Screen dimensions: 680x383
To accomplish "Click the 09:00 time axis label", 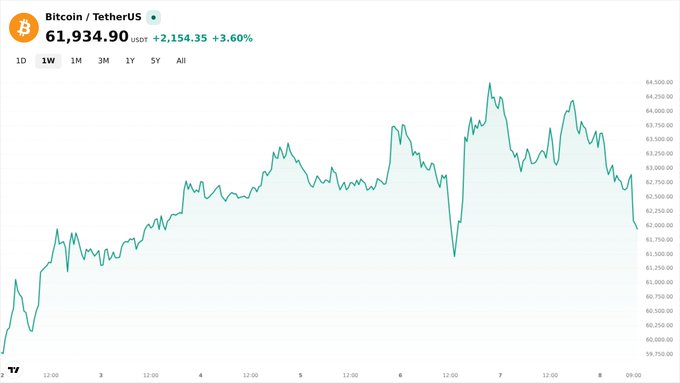I will pos(633,375).
